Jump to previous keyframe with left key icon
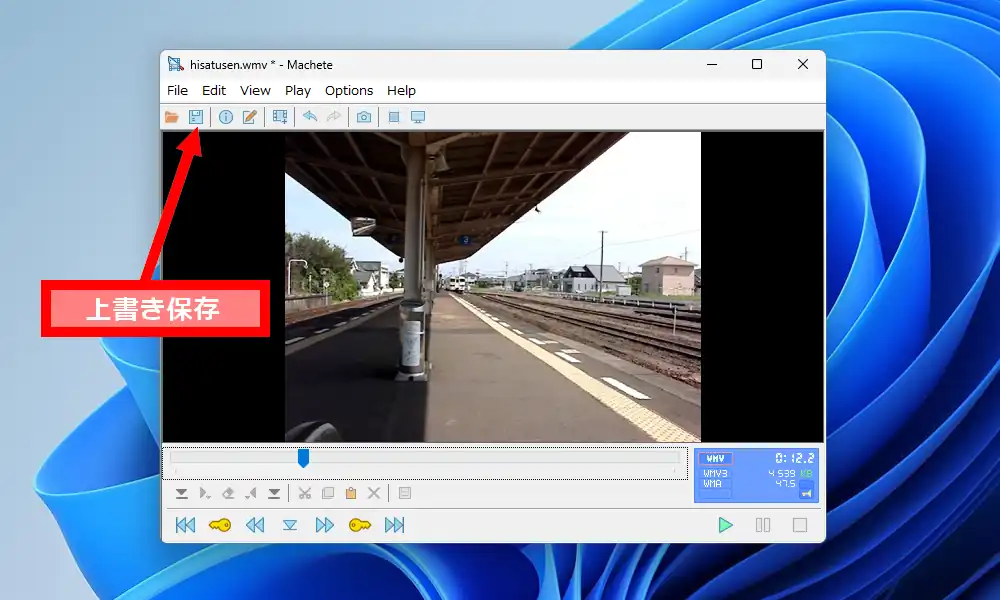 pos(220,525)
